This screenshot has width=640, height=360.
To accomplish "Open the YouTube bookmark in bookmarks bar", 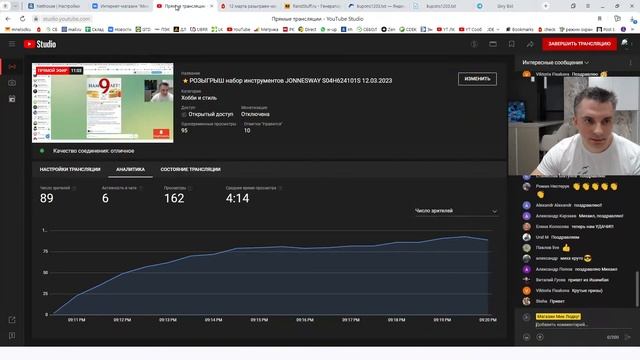I will (238, 29).
